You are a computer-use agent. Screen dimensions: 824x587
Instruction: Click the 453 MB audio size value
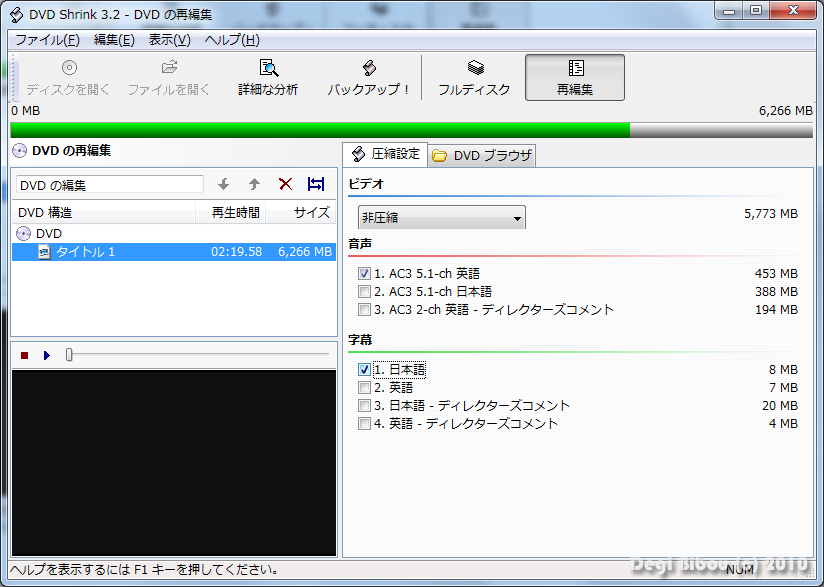[x=776, y=273]
